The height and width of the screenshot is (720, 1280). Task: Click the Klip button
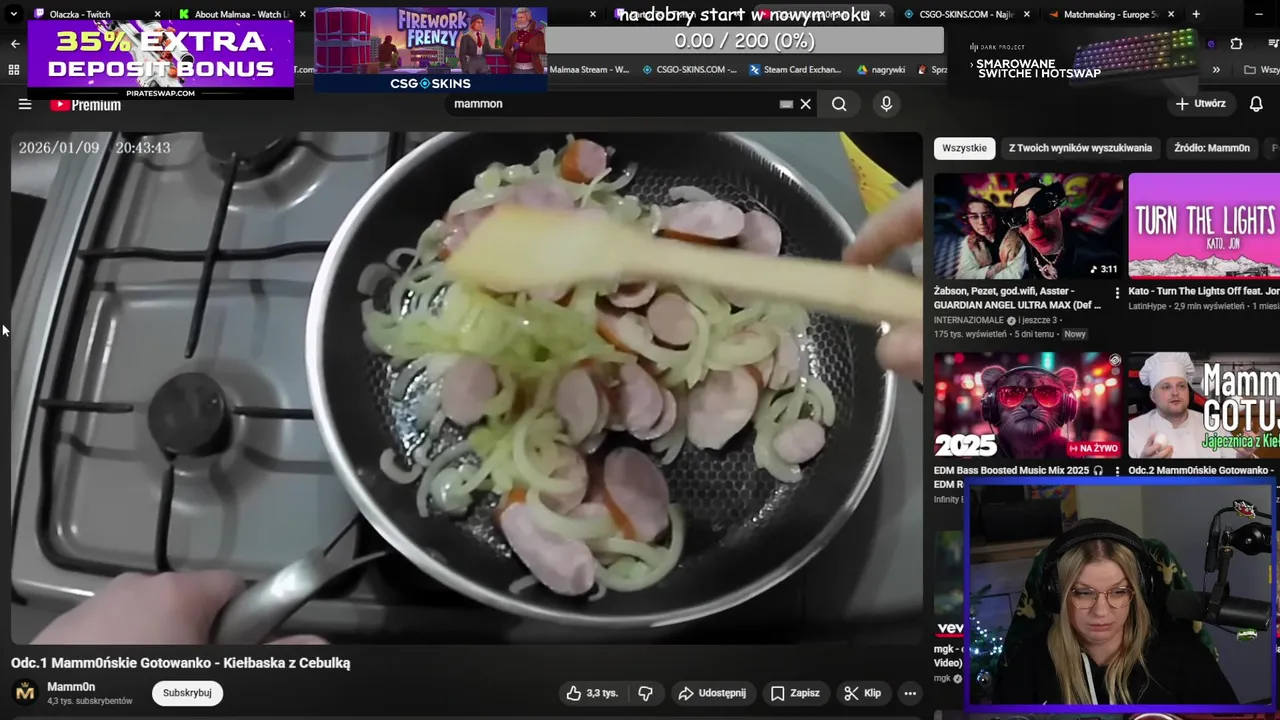click(862, 693)
